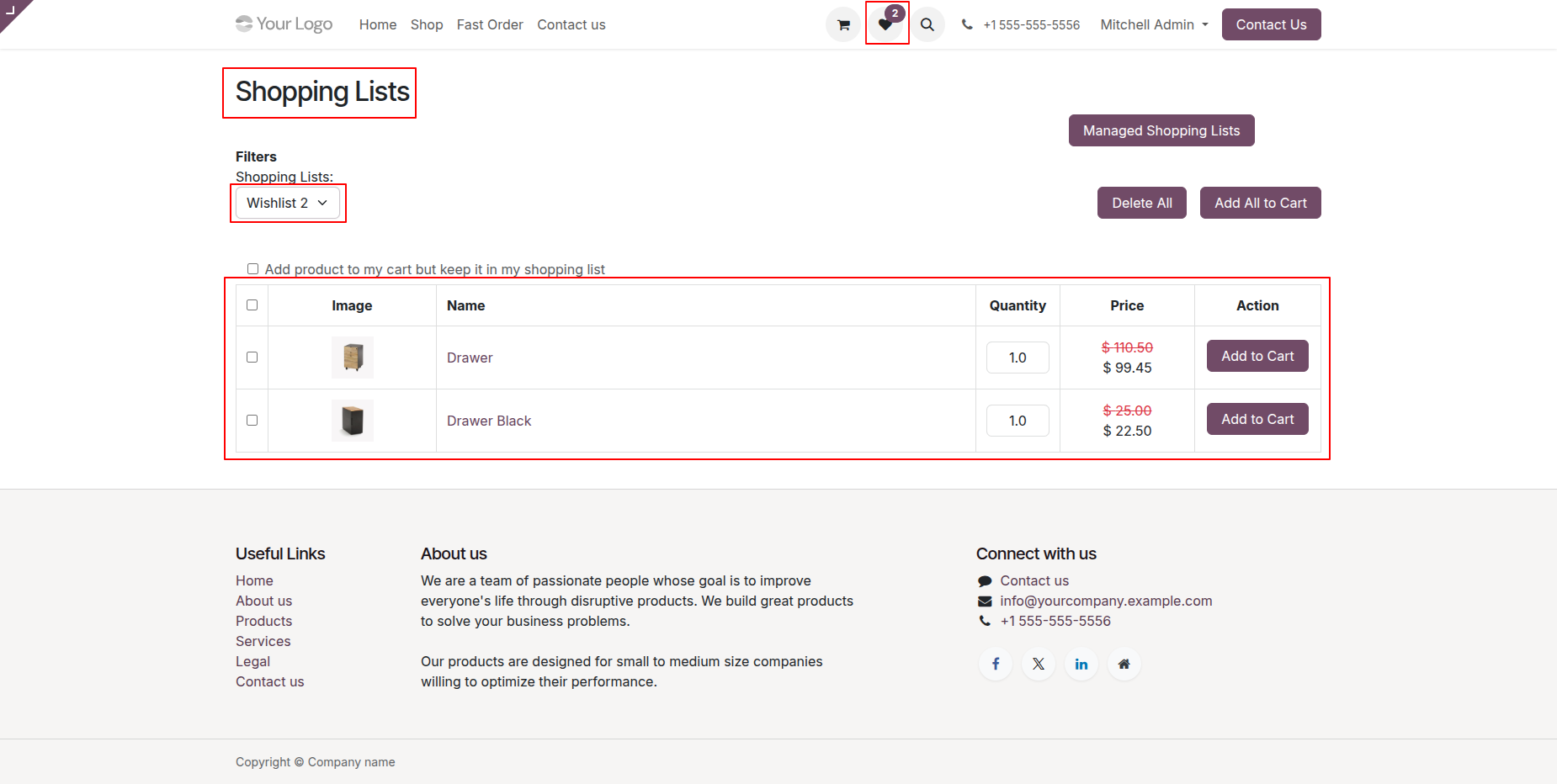
Task: Click the search magnifier icon
Action: 927,25
